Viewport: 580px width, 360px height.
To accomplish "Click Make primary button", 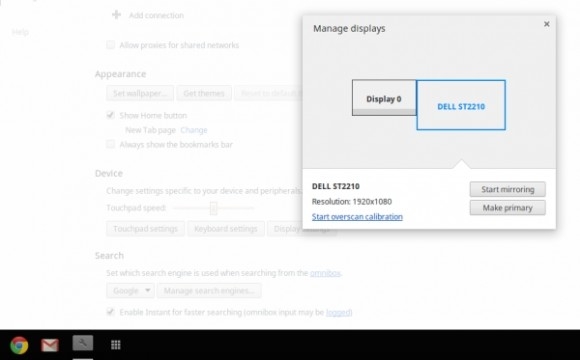I will [x=508, y=208].
